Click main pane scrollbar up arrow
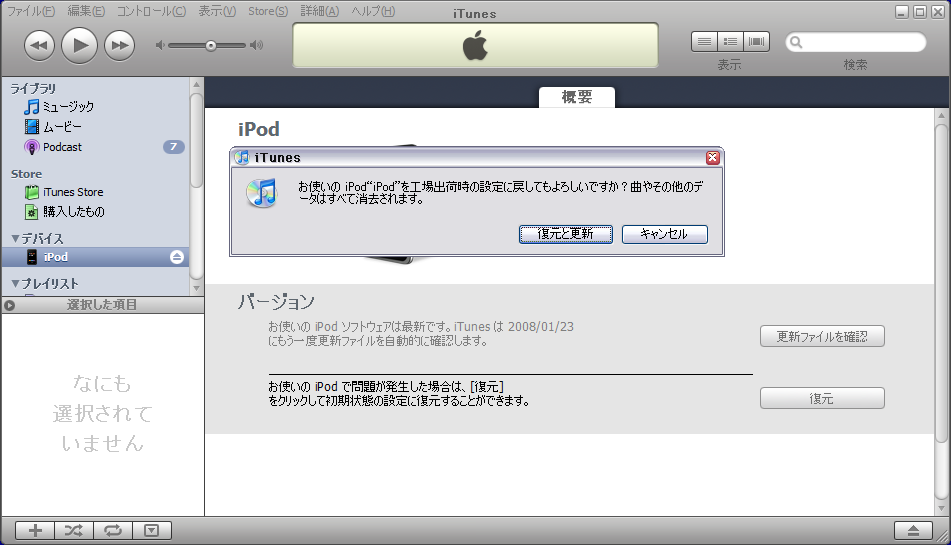This screenshot has width=951, height=545. click(x=941, y=115)
